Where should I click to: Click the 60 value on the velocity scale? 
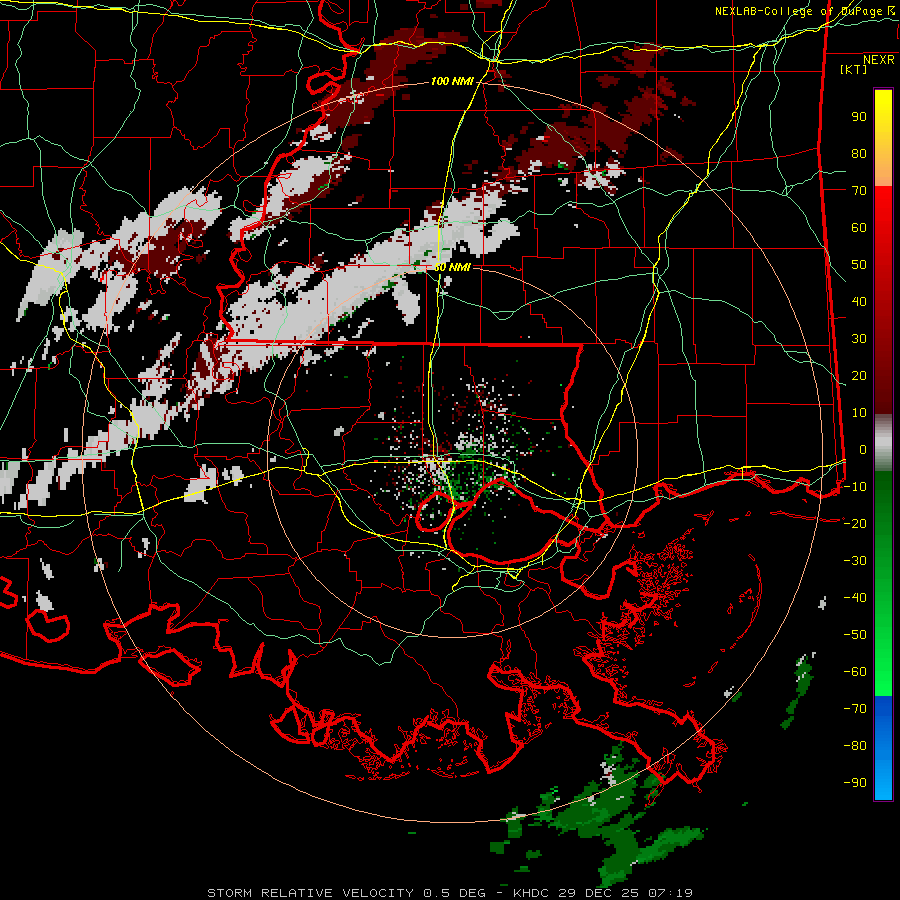(859, 227)
